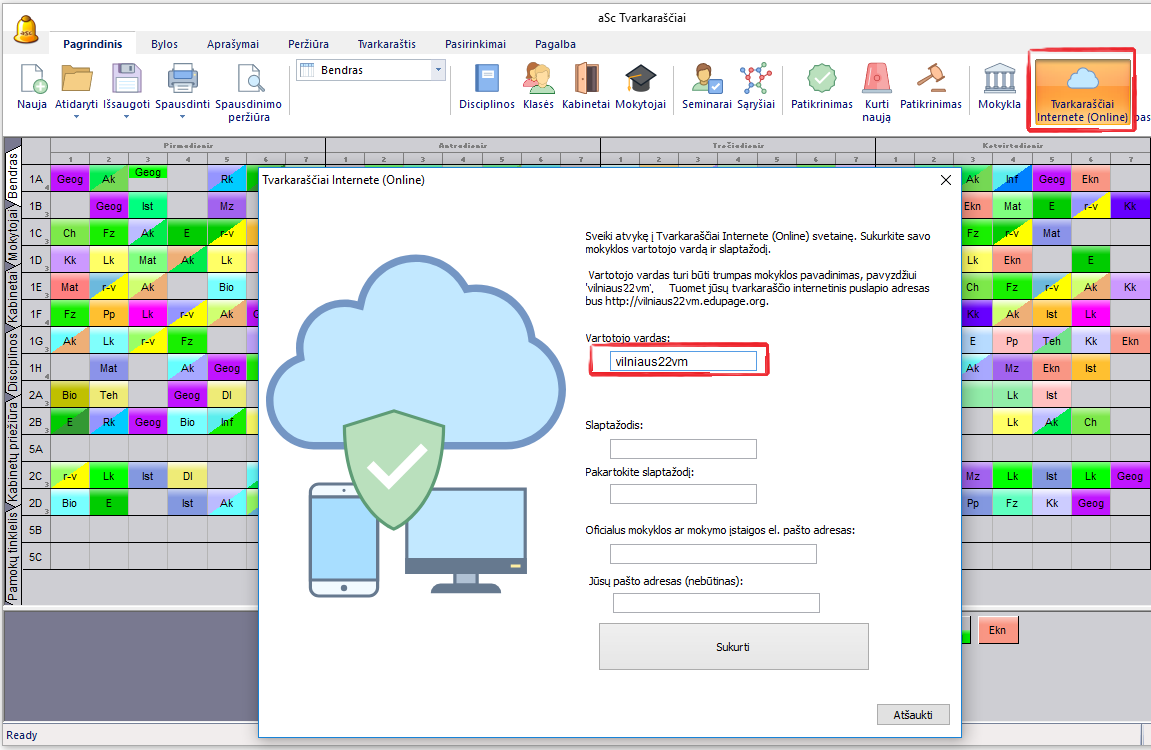Open the Sąryšiai relations icon
Screen dimensions: 1151x750
(x=754, y=80)
